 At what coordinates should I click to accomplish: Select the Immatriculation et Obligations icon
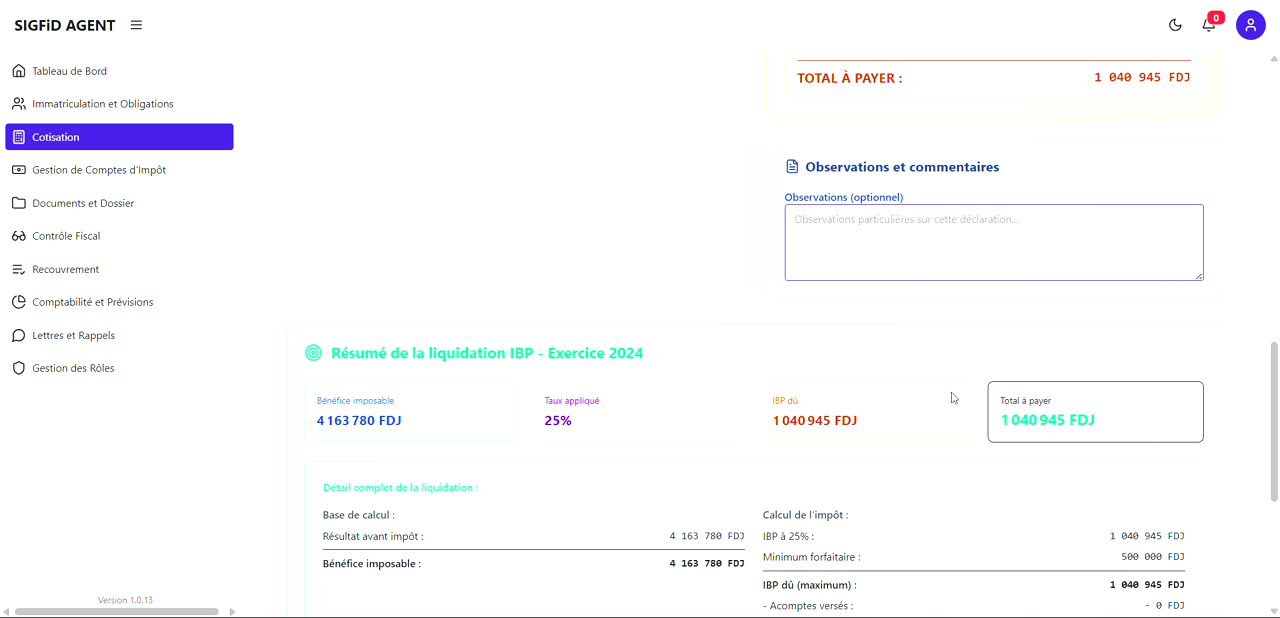18,103
